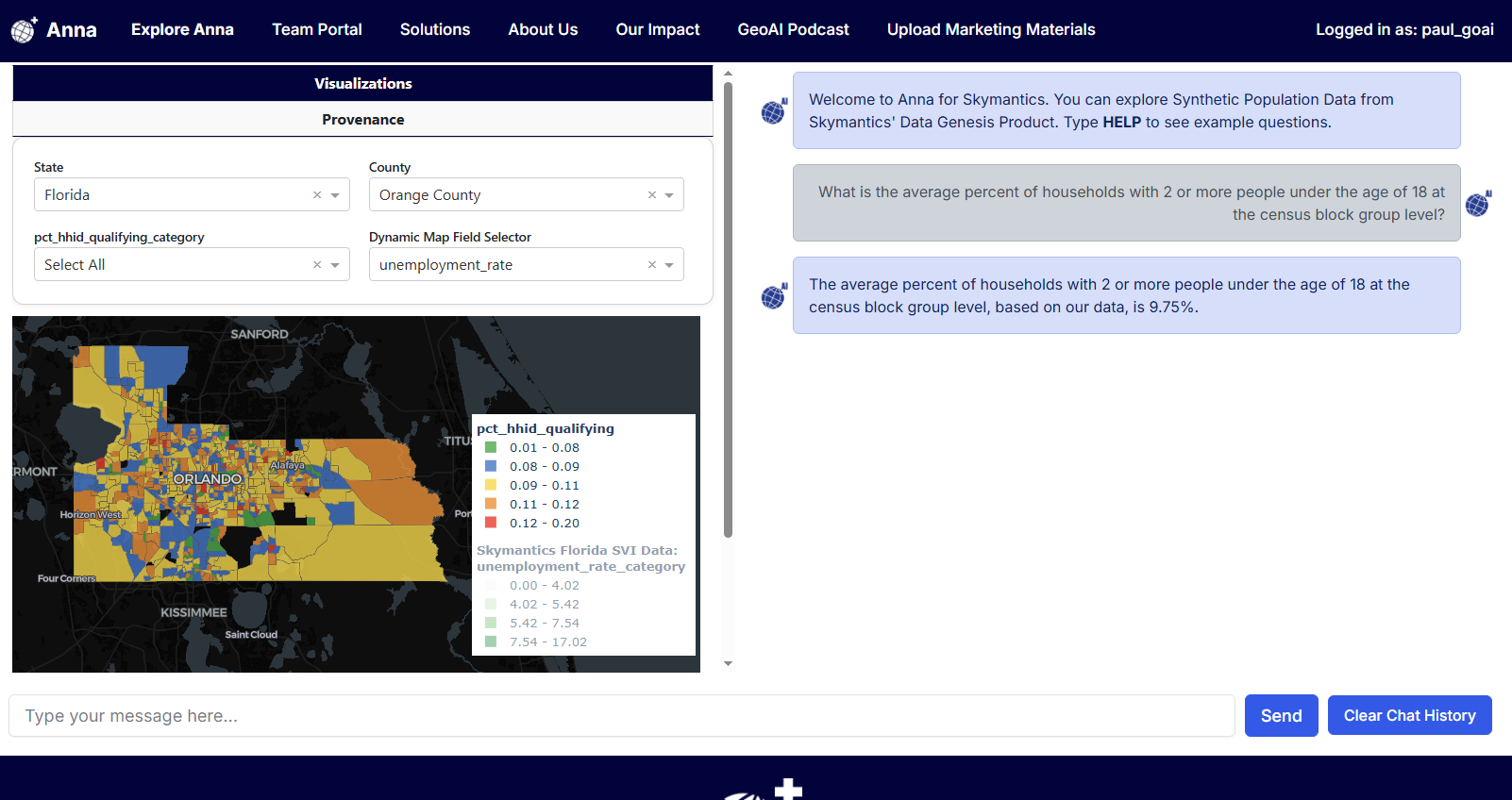Clear the State field with its X icon
This screenshot has width=1512, height=800.
coord(317,195)
